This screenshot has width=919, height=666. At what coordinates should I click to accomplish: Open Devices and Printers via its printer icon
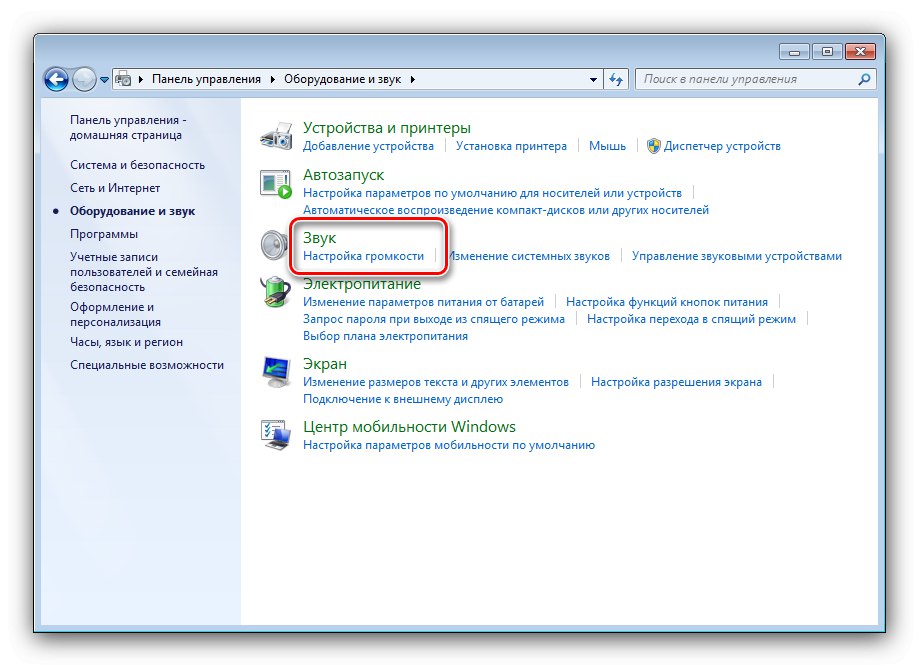[275, 135]
